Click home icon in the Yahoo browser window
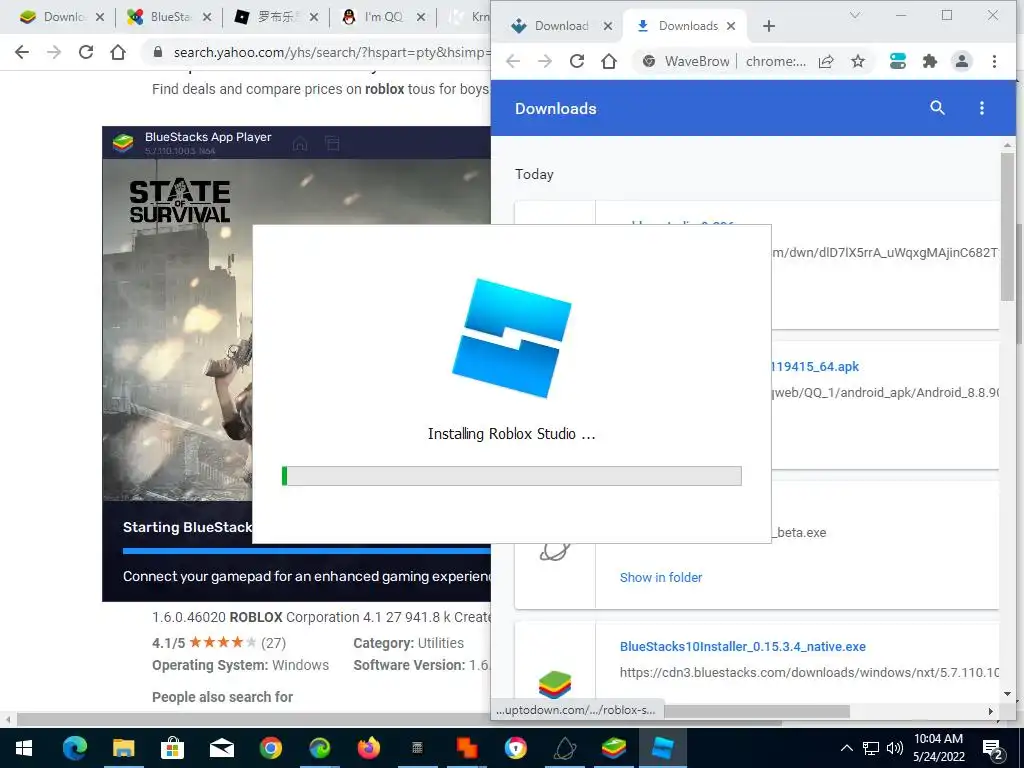Screen dimensions: 1024x768 [x=118, y=52]
